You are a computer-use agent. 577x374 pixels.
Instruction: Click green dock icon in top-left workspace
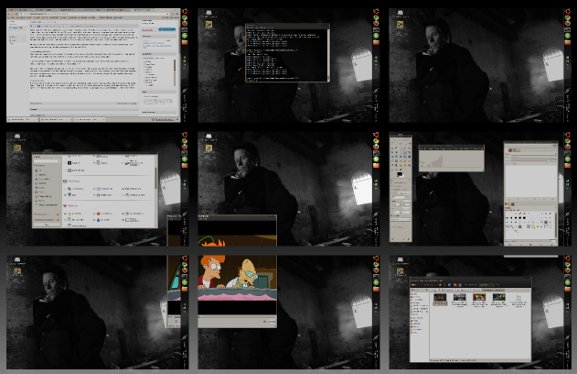pyautogui.click(x=185, y=36)
